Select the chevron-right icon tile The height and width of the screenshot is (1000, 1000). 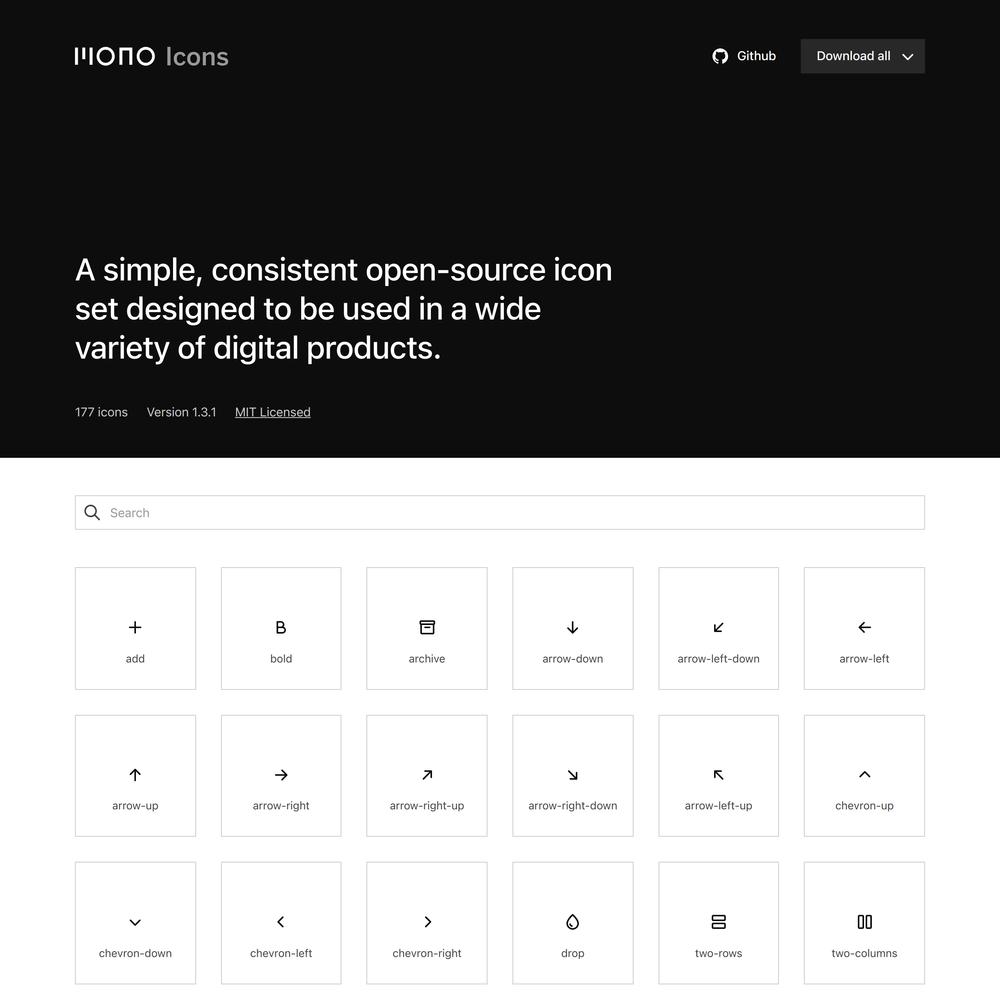click(x=427, y=923)
